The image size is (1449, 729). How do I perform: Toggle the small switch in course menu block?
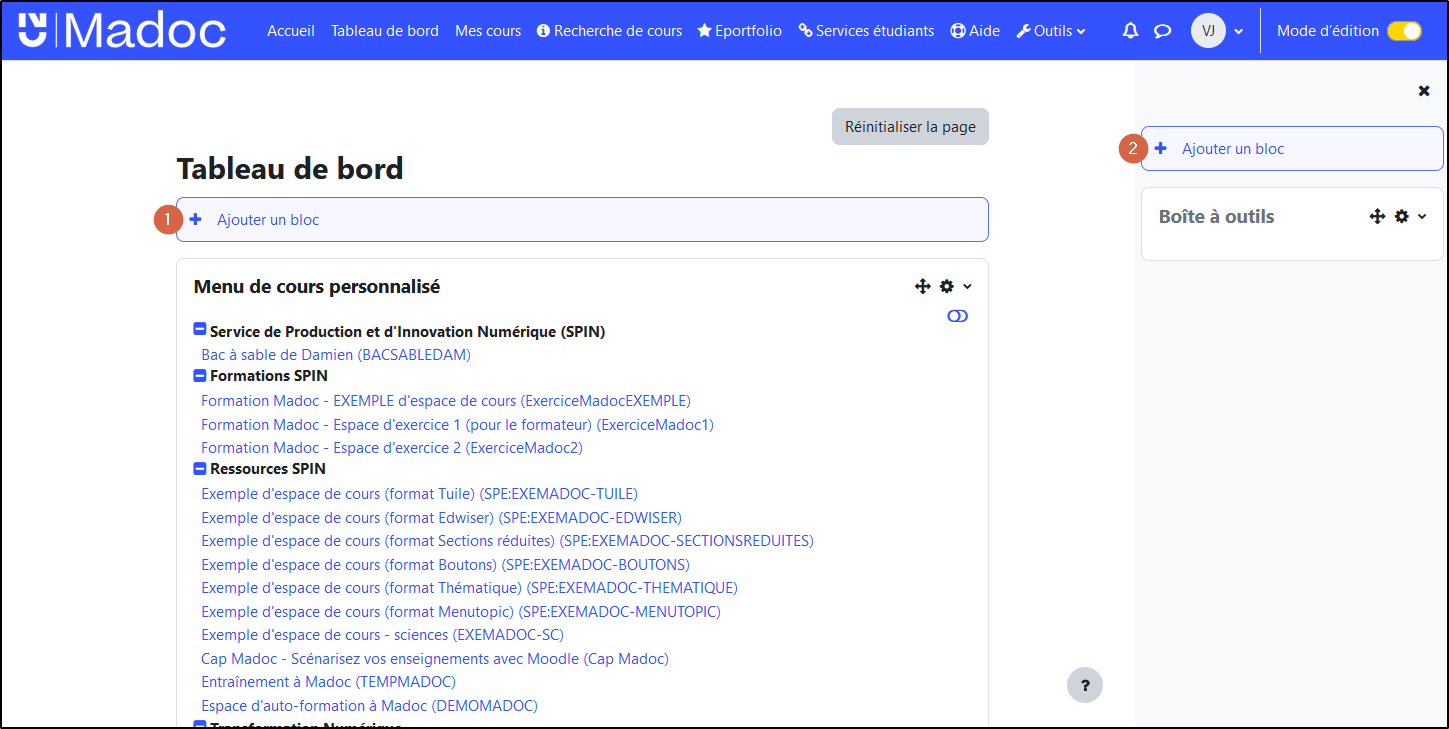tap(957, 316)
